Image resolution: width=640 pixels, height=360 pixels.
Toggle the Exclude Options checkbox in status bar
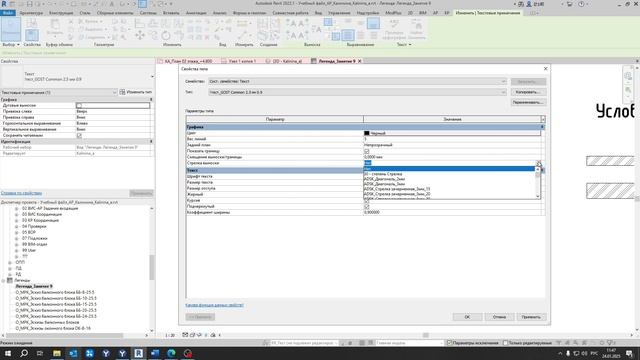tap(449, 343)
